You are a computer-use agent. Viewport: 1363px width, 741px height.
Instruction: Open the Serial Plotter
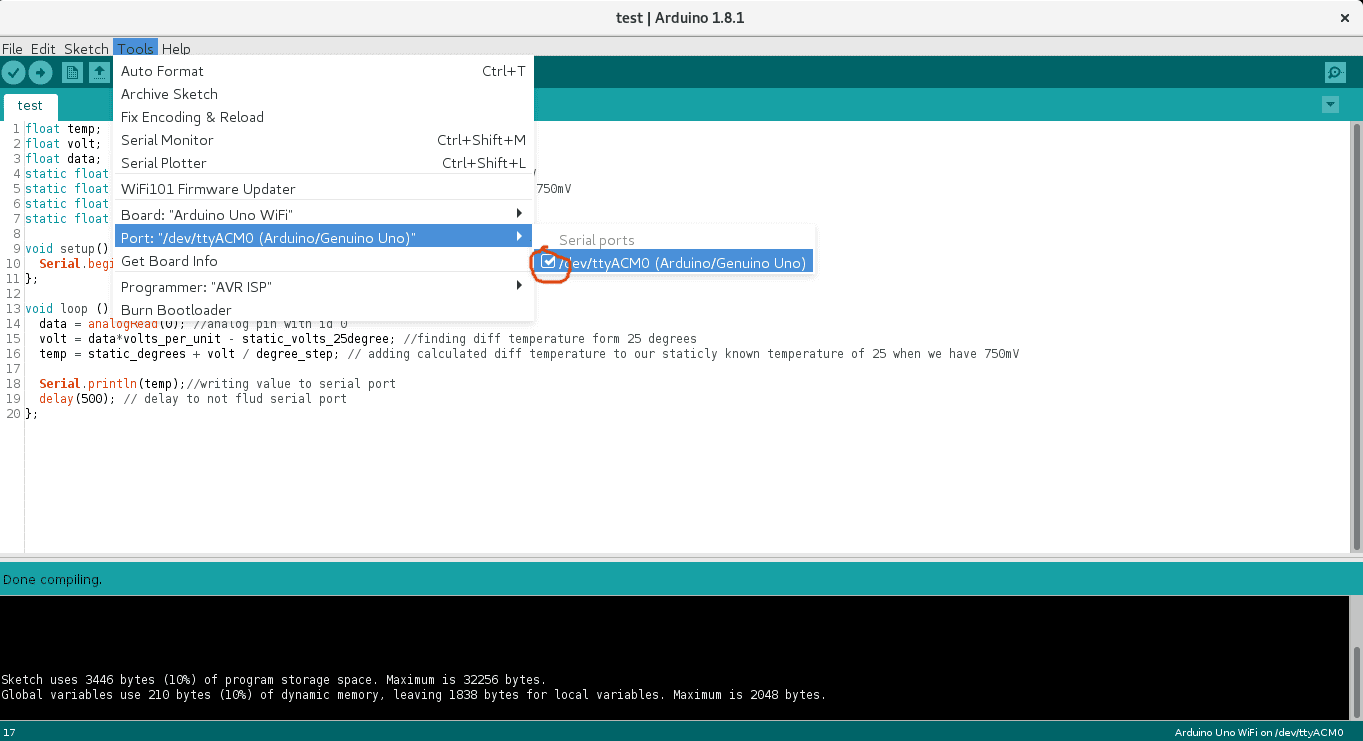click(x=163, y=163)
